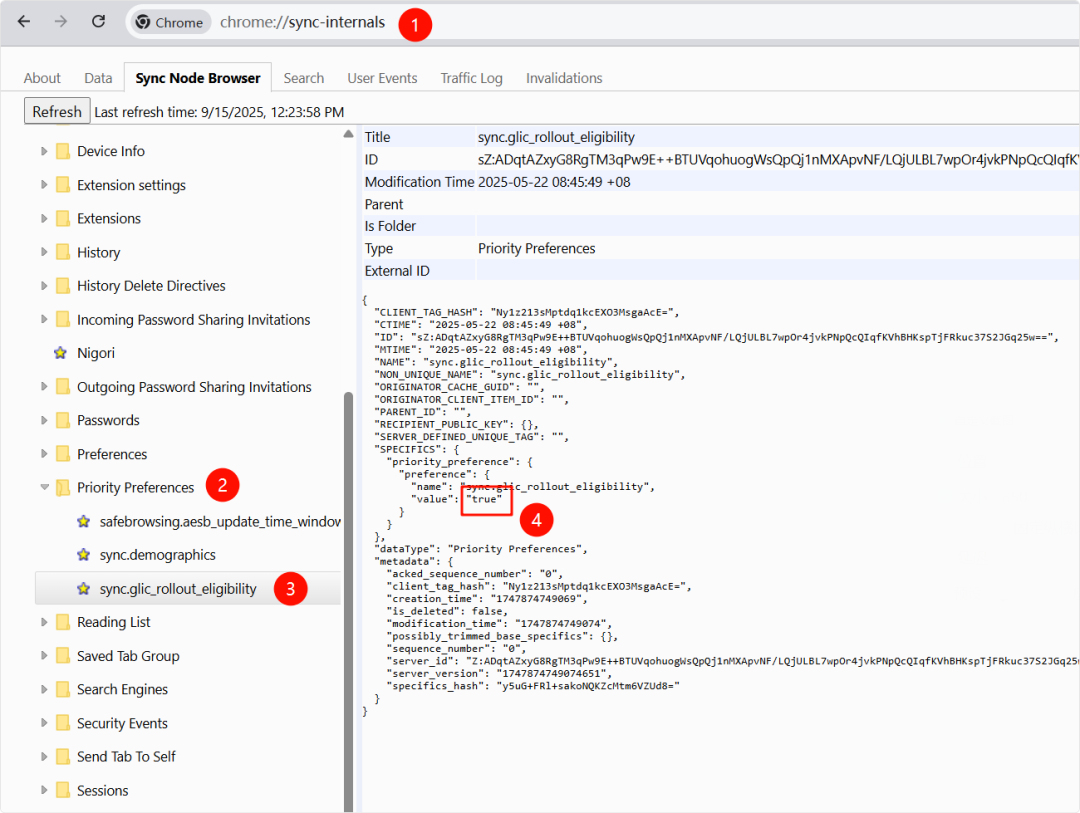Click the Send Tab To Self folder icon
This screenshot has height=813, width=1080.
tap(63, 757)
